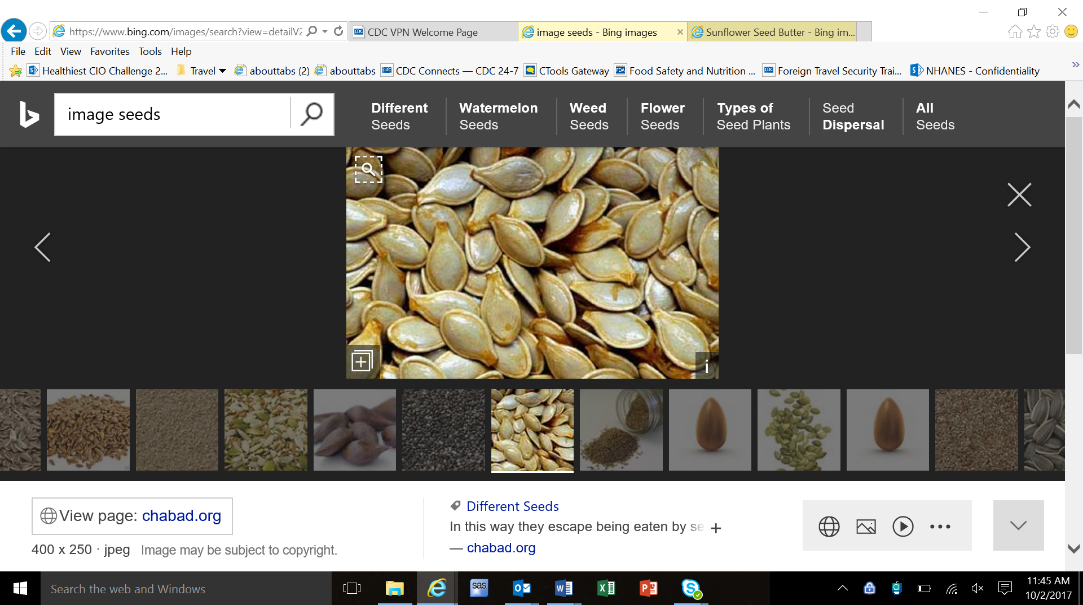The width and height of the screenshot is (1083, 605).
Task: Go to the previous image arrow
Action: click(x=42, y=247)
